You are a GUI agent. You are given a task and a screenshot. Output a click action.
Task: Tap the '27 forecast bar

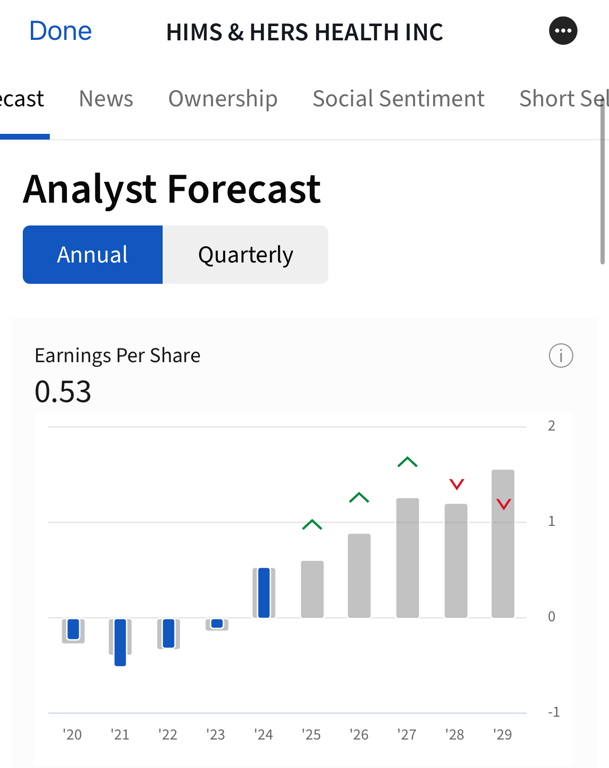407,557
